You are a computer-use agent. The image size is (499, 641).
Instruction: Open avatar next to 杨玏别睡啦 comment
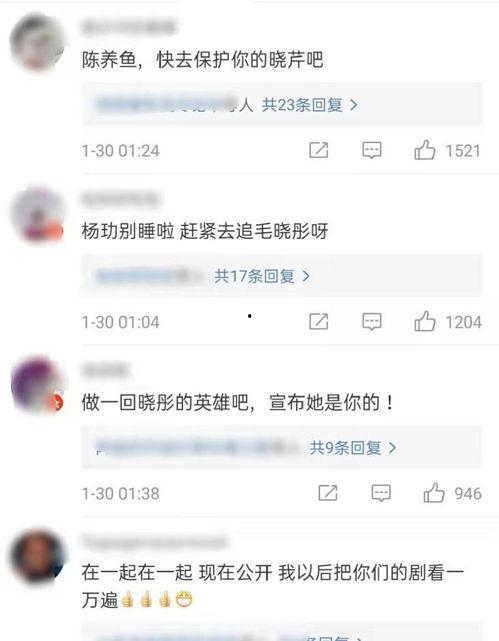click(38, 215)
